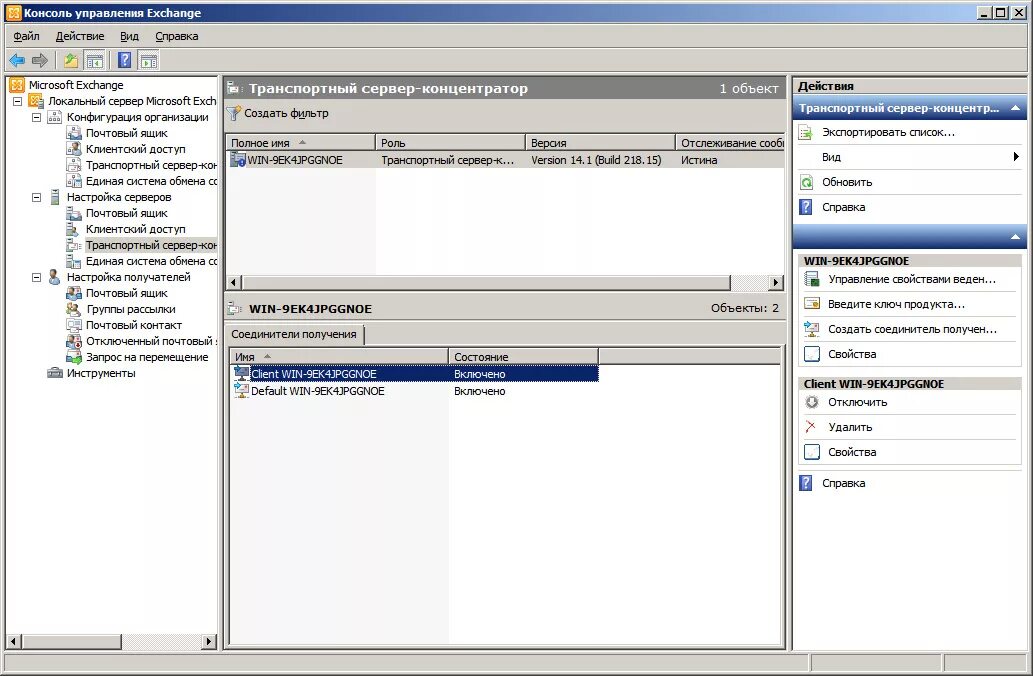Click the Microsoft Exchange root icon
Screen dimensions: 1033x676
coord(17,85)
